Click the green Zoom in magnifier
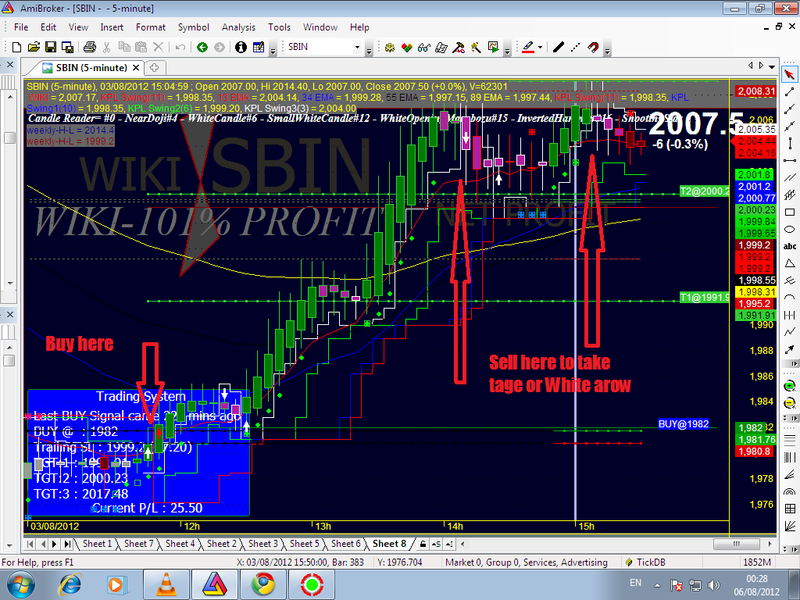The image size is (800, 600). (x=789, y=386)
